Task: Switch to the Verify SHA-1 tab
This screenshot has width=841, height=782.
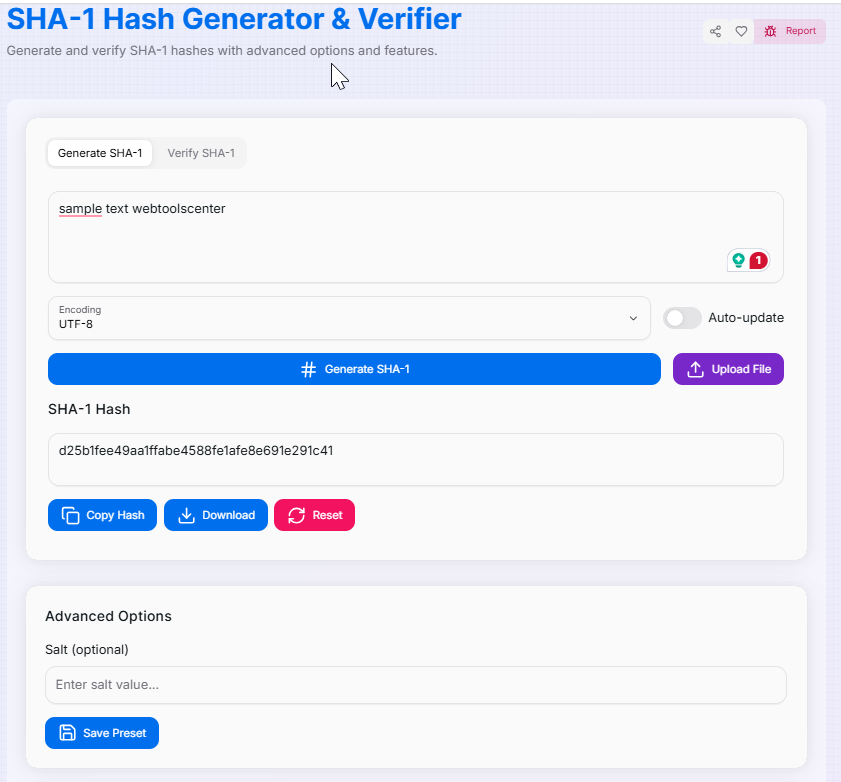Action: coord(200,153)
